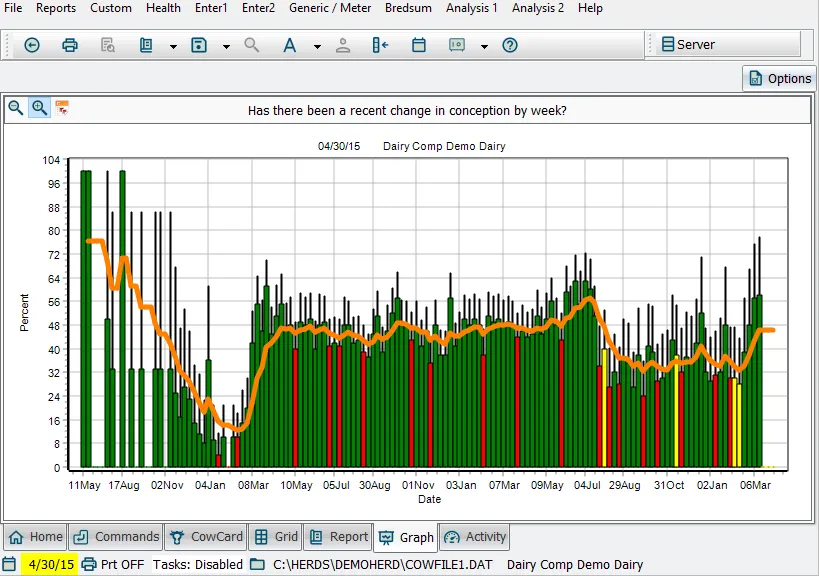Switch to the Grid tab
Viewport: 819px width, 576px height.
pyautogui.click(x=275, y=537)
